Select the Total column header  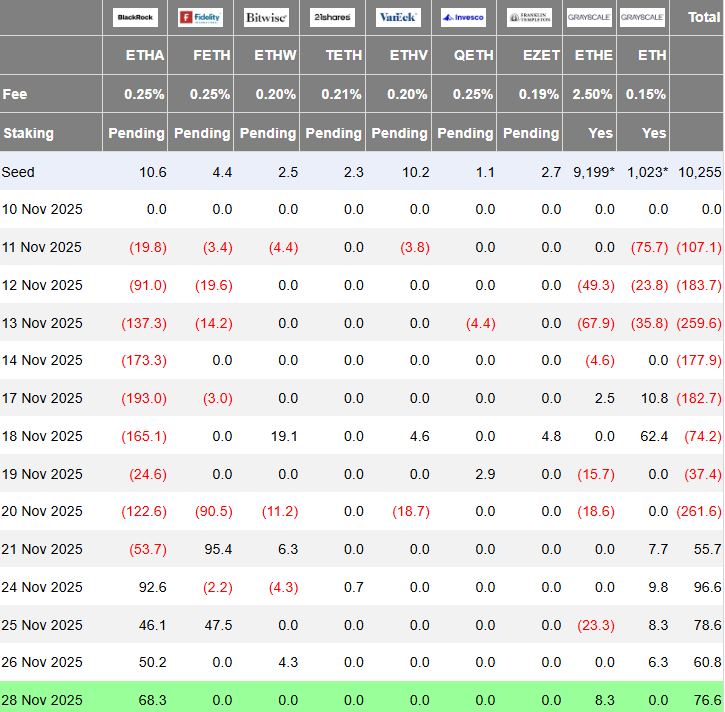[703, 17]
